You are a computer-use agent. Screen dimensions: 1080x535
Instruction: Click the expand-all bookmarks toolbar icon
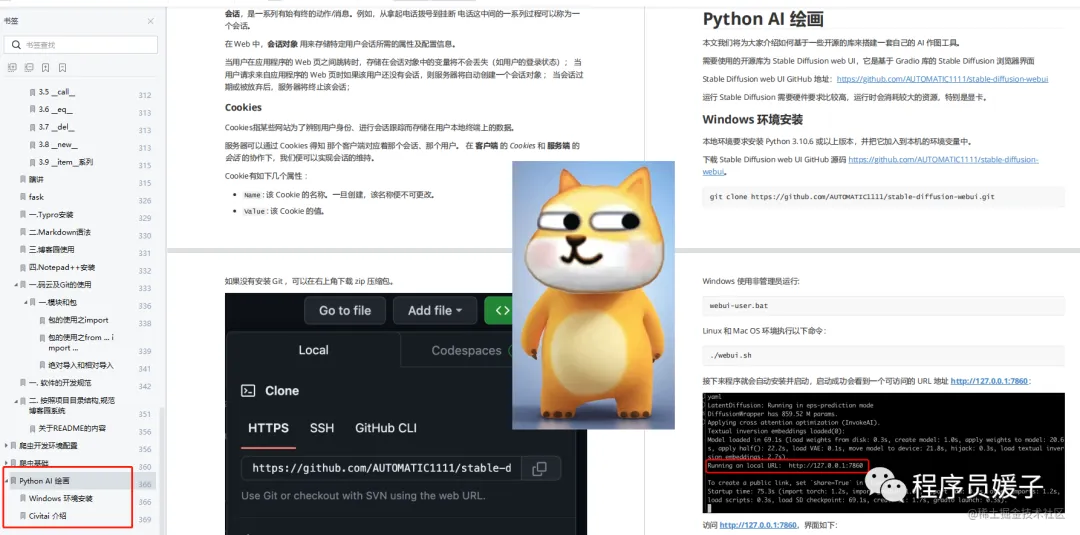click(x=12, y=67)
